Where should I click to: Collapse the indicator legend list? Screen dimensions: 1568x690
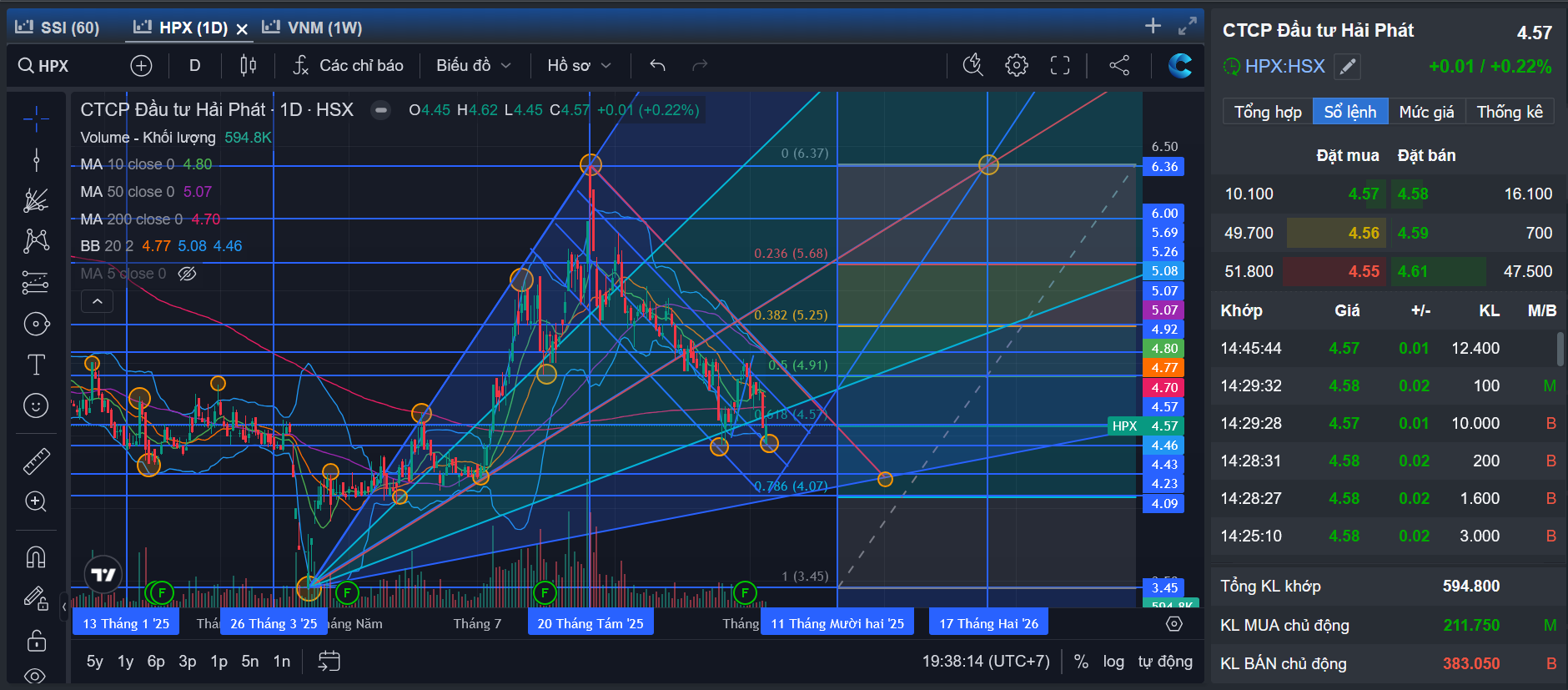[x=98, y=301]
